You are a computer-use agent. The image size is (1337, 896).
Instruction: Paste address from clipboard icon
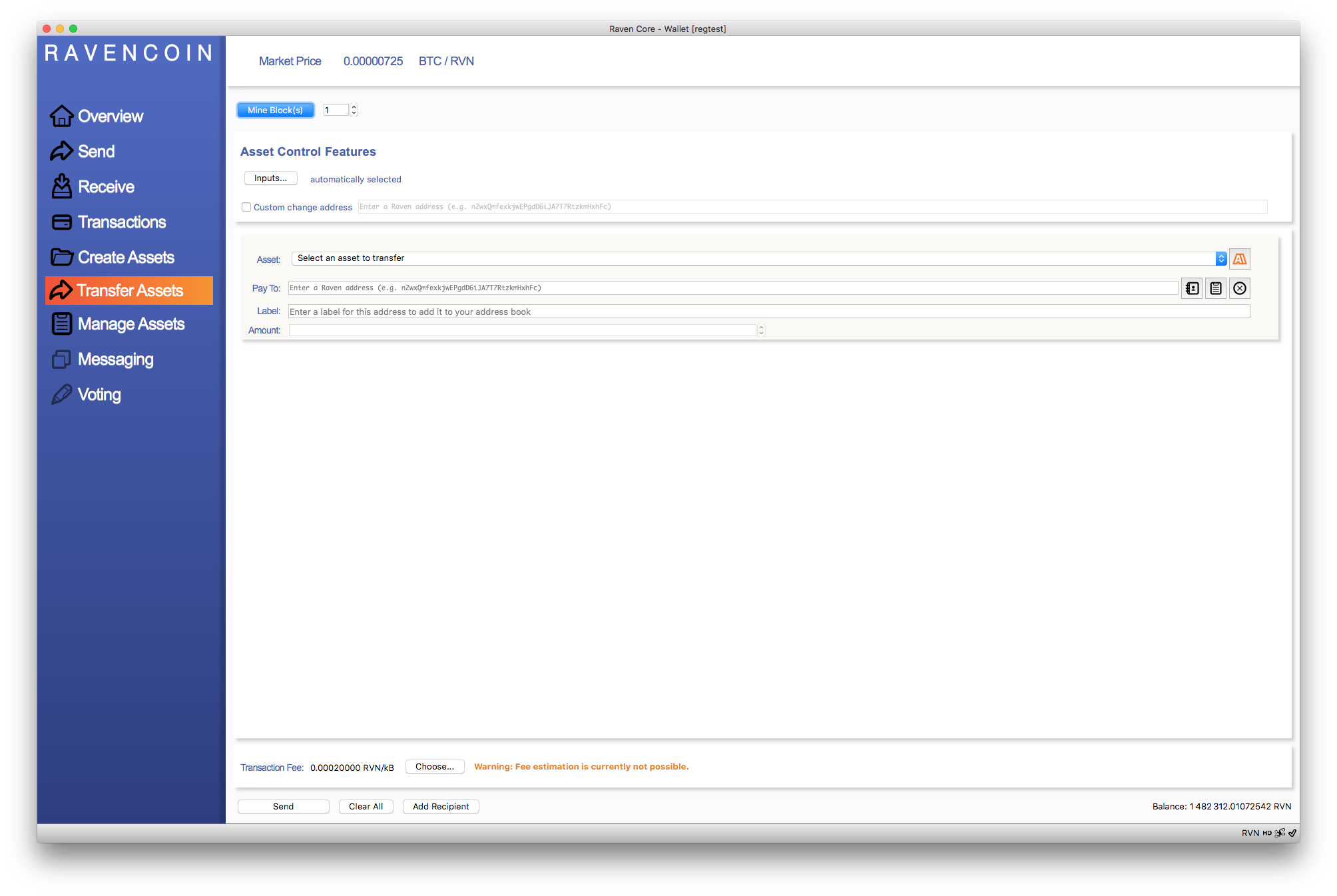pos(1216,288)
